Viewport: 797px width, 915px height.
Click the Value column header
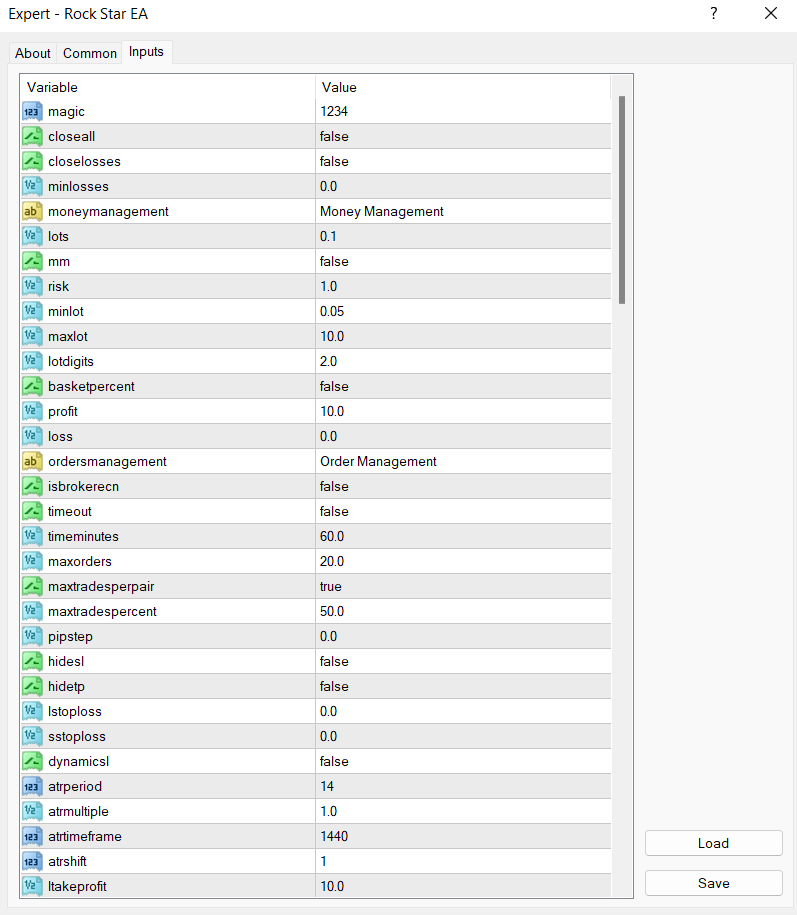pos(463,88)
